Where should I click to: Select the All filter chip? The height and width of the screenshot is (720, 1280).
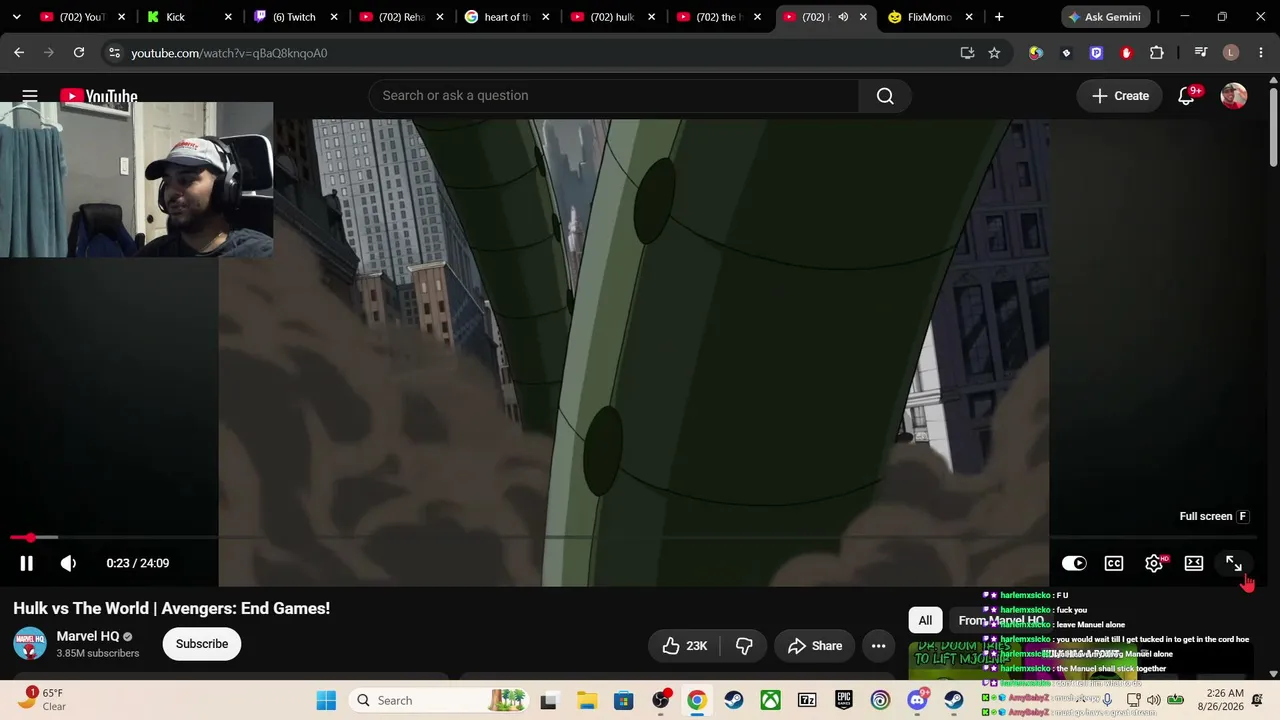click(925, 621)
